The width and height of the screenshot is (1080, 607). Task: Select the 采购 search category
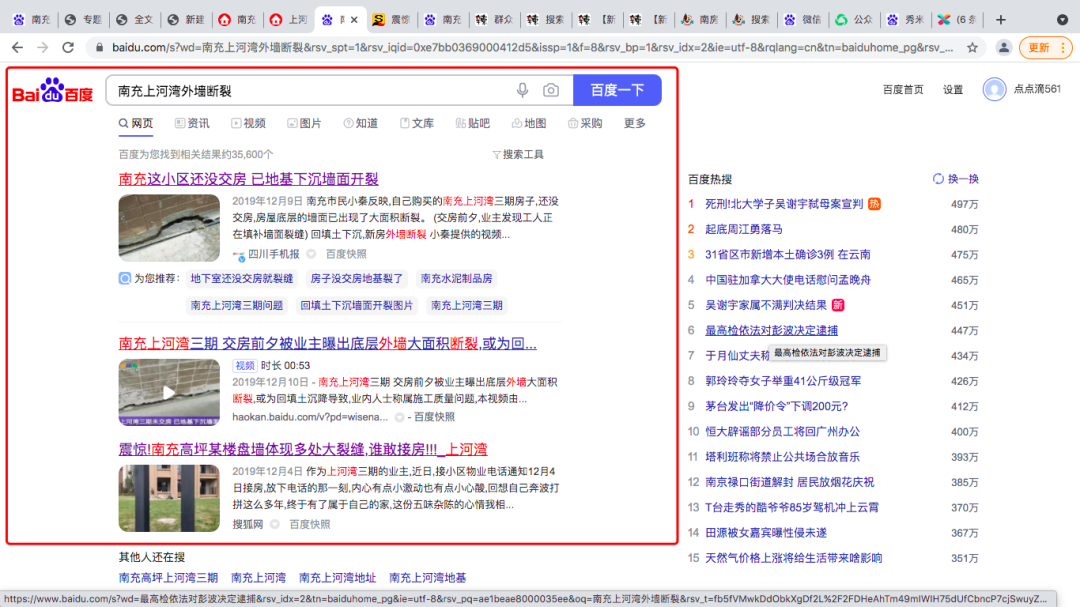coord(585,123)
